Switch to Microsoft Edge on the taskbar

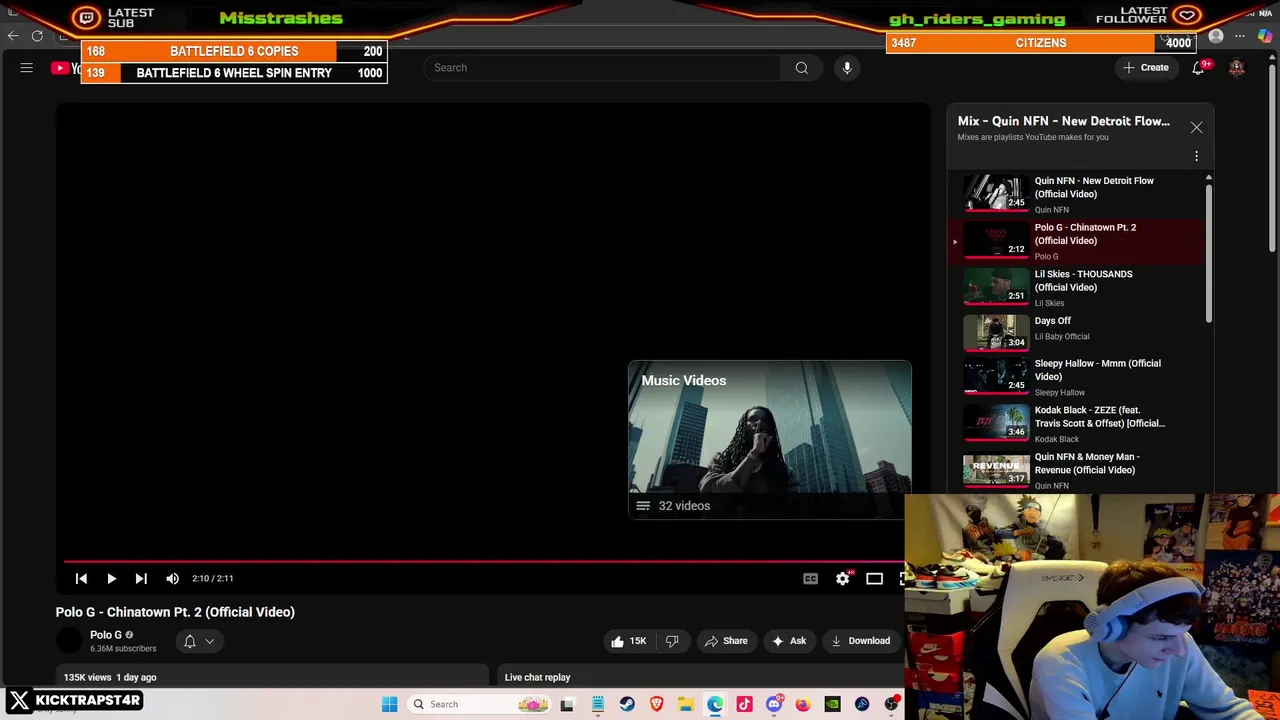coord(715,704)
